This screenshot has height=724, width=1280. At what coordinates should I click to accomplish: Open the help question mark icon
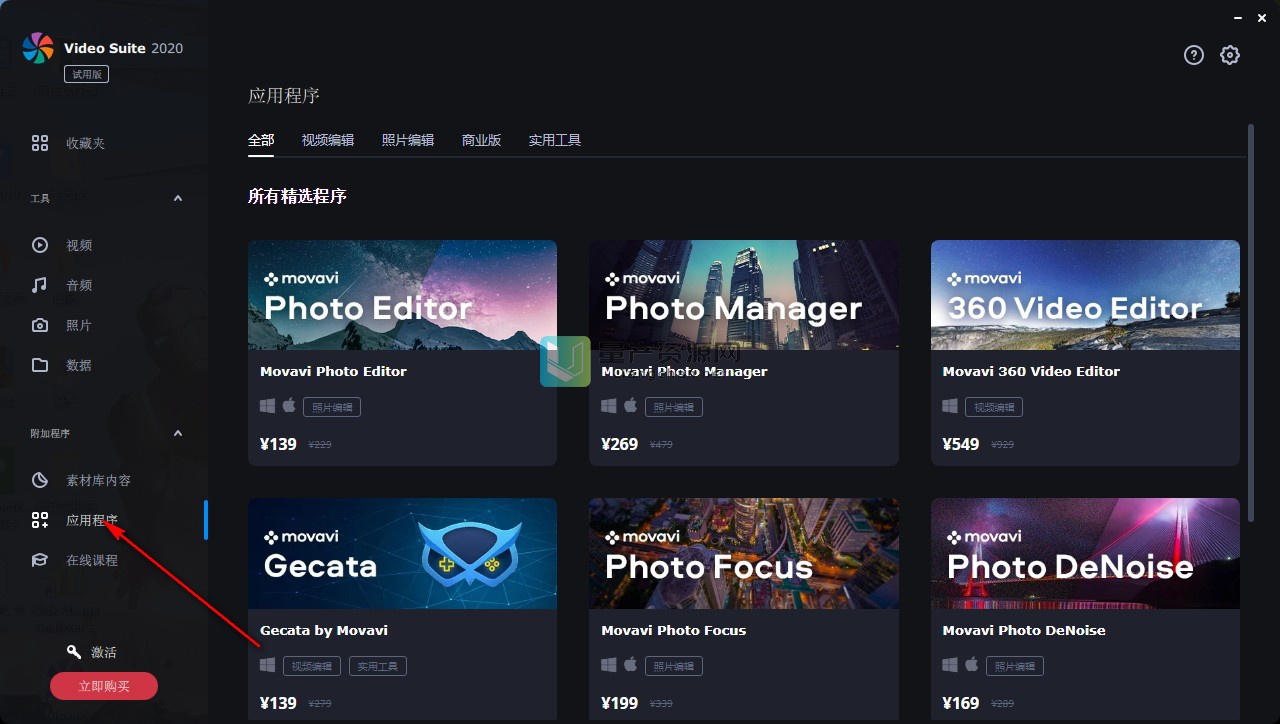(1194, 55)
